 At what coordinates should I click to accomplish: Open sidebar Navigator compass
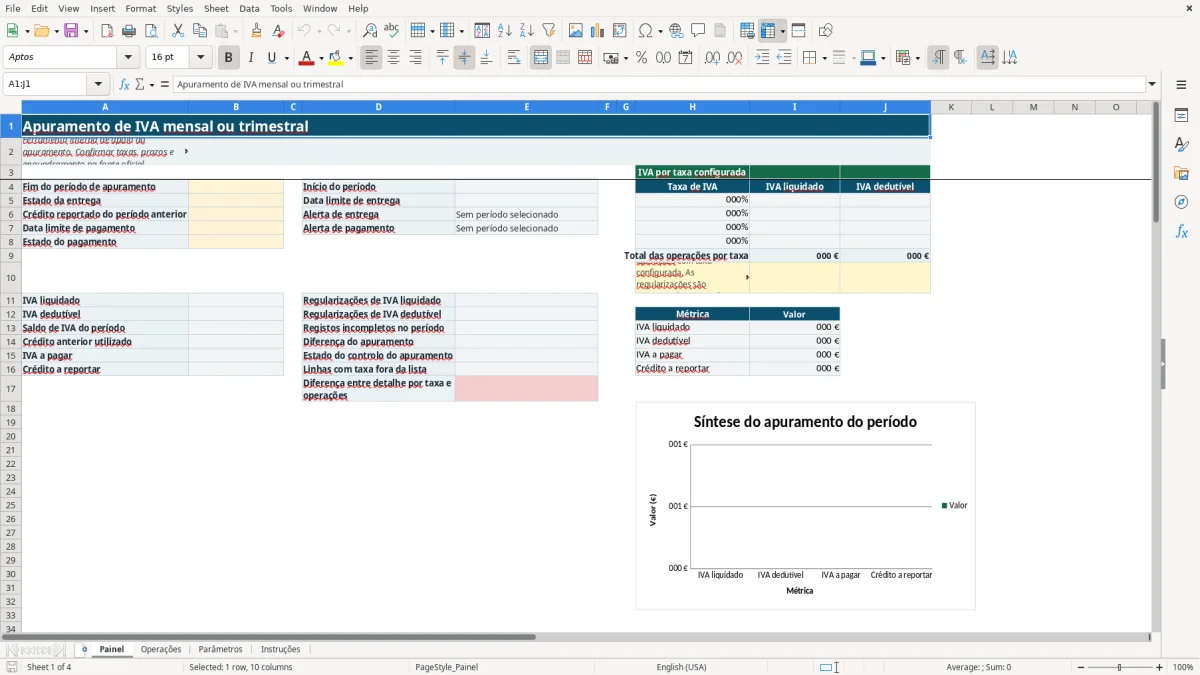[1181, 202]
